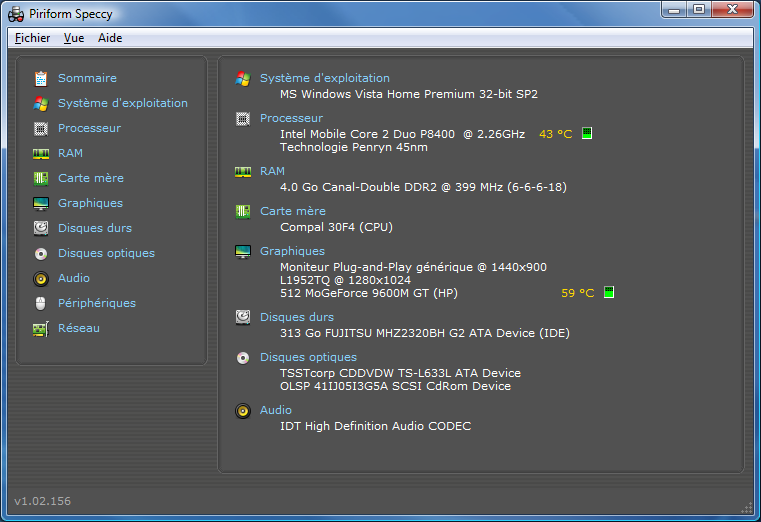Click the hard disk icon in summary panel
761x522 pixels.
click(x=243, y=317)
